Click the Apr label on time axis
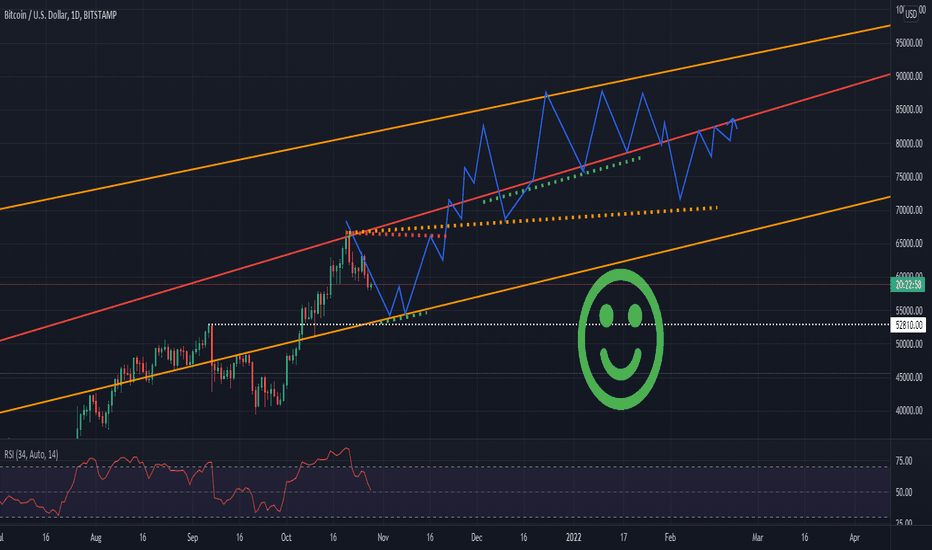Viewport: 932px width, 550px height. (855, 538)
